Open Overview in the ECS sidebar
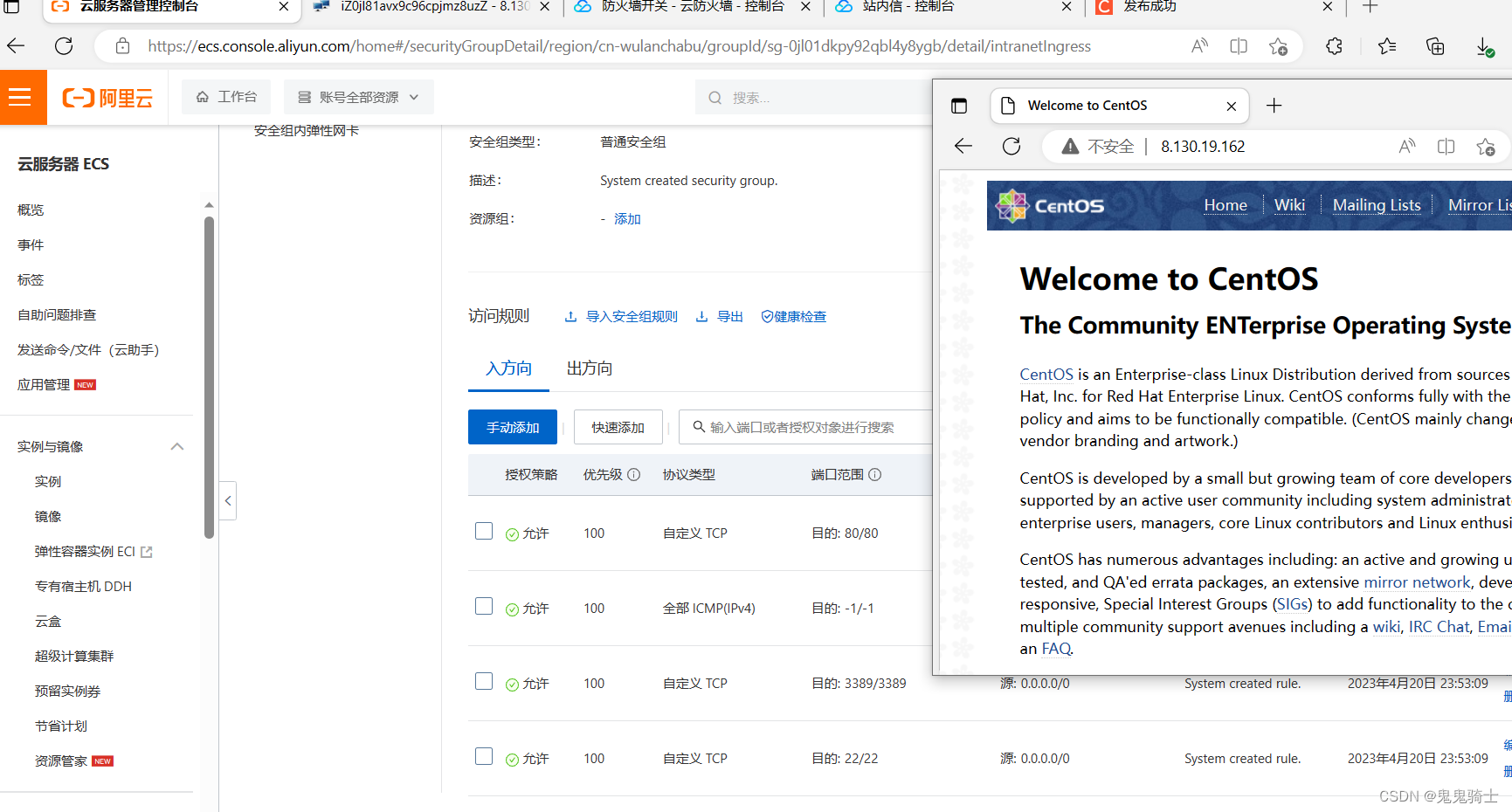This screenshot has height=812, width=1512. (x=31, y=210)
